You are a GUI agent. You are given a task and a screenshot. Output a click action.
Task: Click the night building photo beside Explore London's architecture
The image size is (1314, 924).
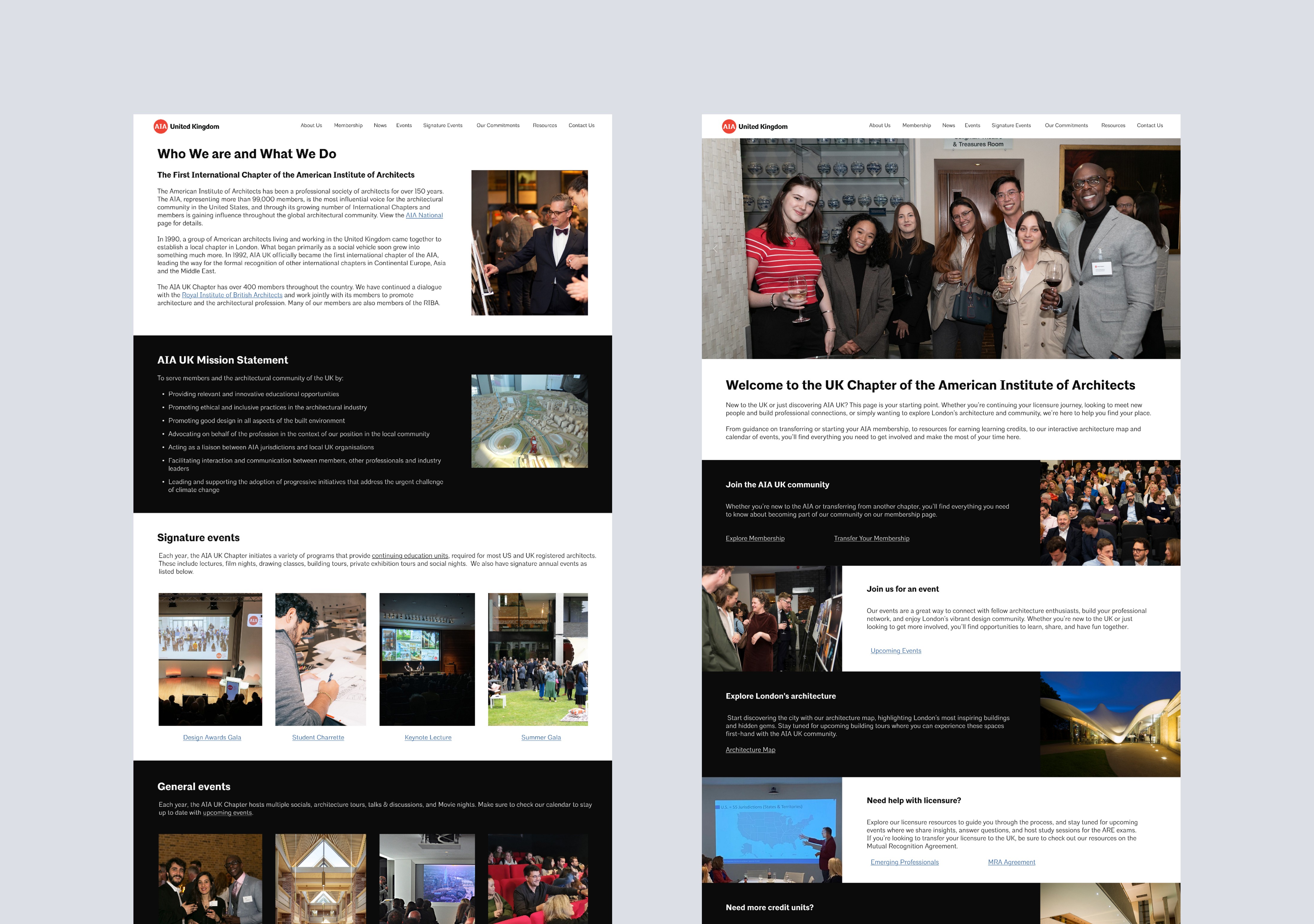pos(1110,724)
